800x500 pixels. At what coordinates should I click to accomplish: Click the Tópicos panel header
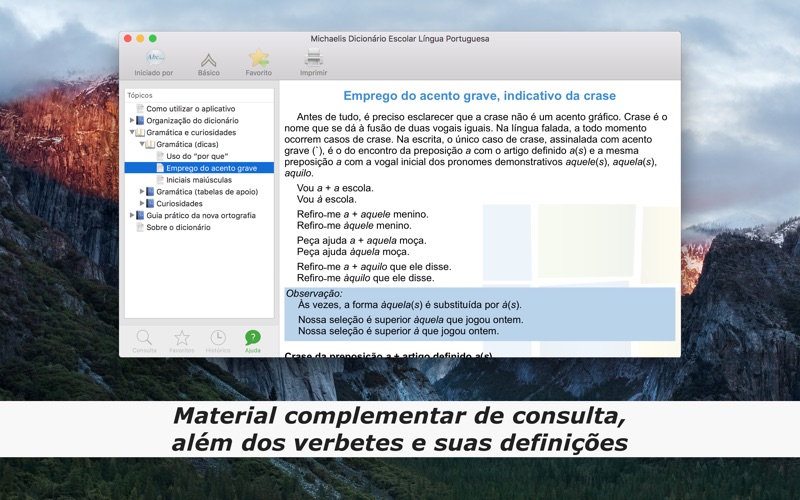point(199,95)
